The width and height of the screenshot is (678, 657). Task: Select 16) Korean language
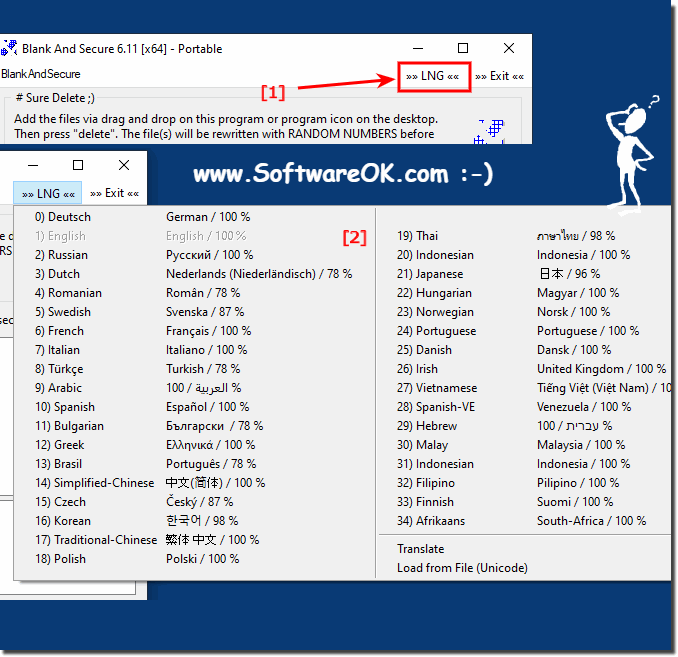195,521
